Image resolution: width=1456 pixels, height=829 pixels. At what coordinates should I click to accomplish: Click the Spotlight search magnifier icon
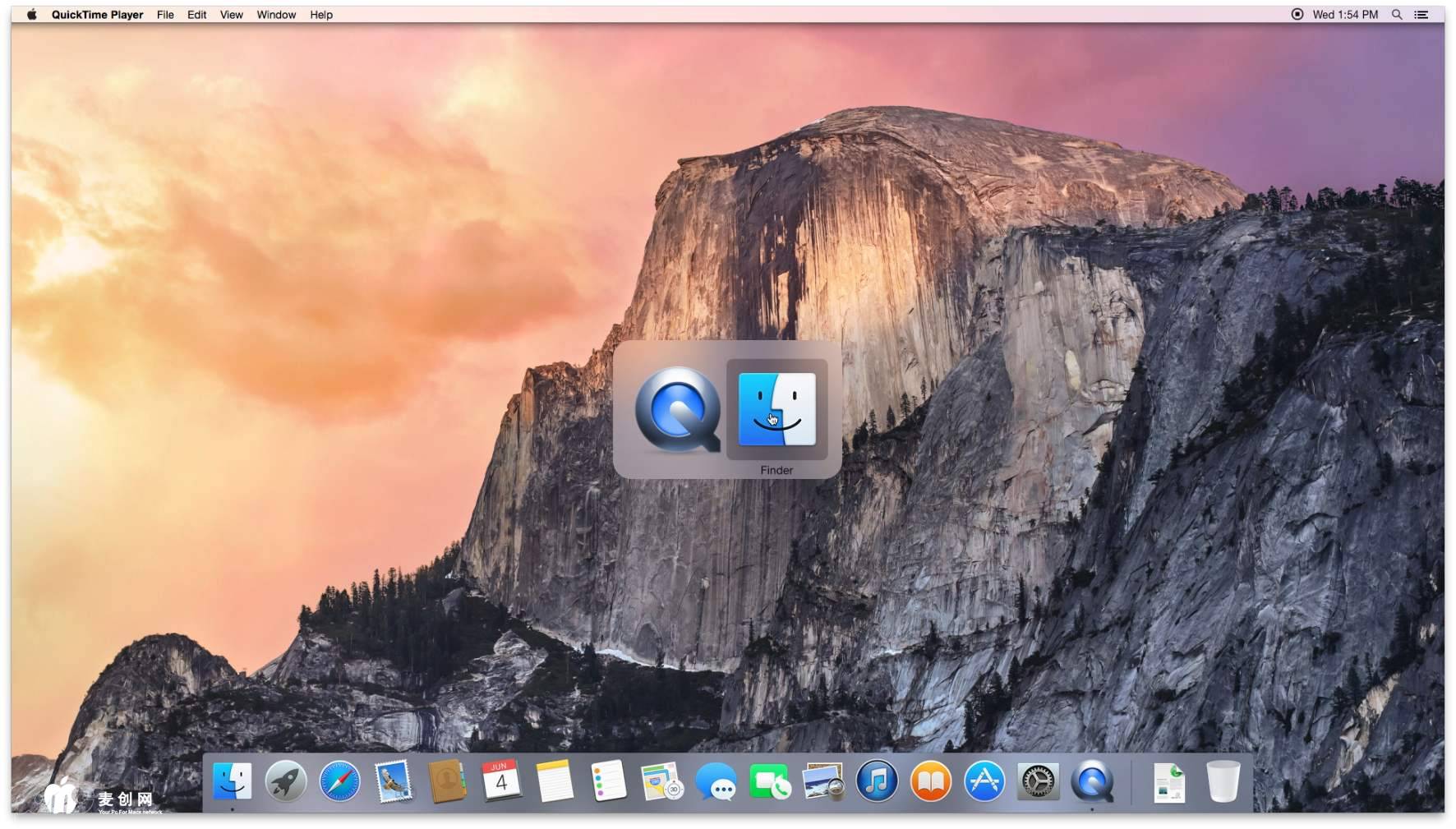point(1397,15)
